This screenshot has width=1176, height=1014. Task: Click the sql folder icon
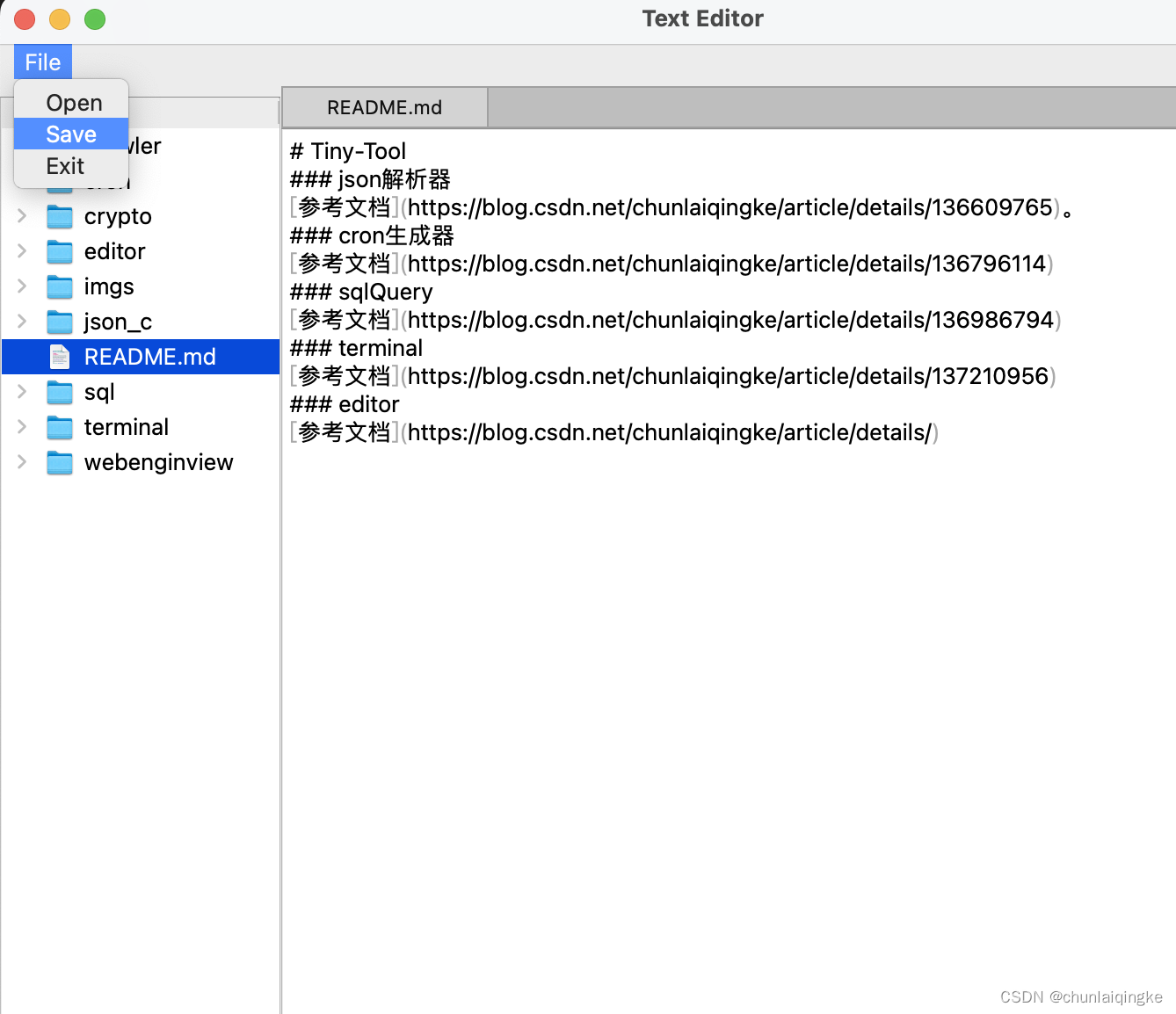[x=59, y=392]
